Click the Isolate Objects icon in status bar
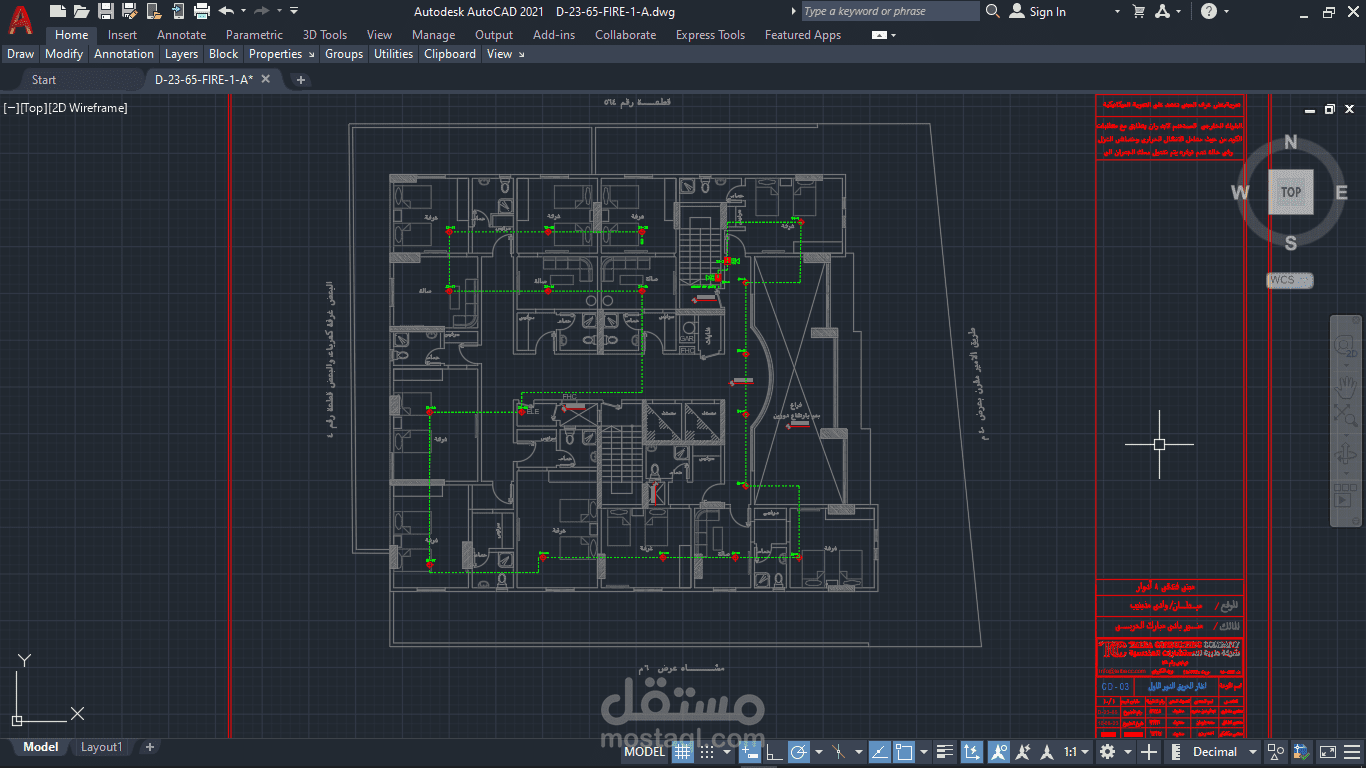 pos(1276,752)
